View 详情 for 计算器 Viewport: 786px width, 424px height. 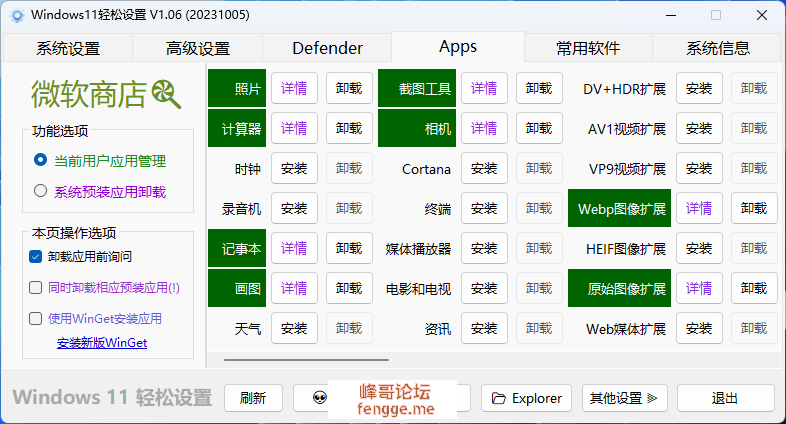pyautogui.click(x=294, y=128)
